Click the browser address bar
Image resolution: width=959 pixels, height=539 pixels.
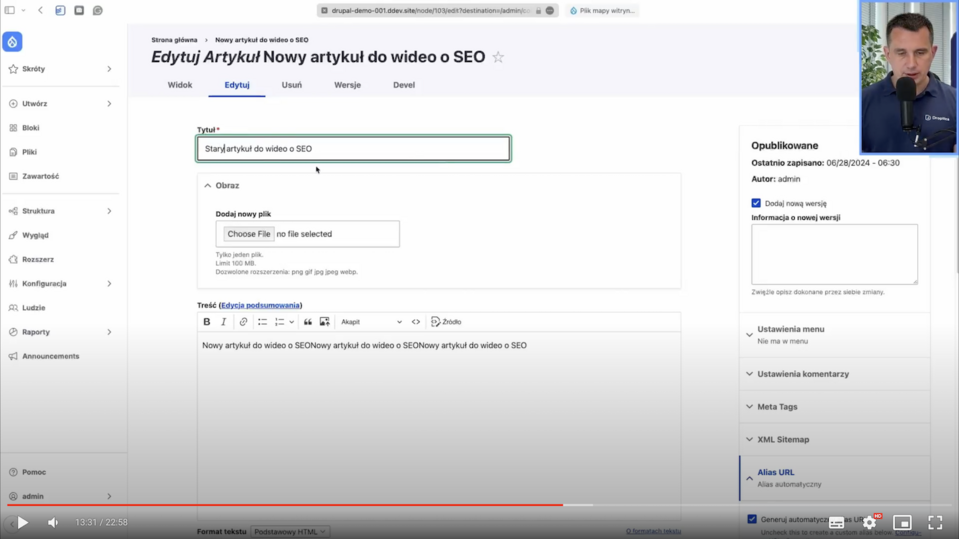pyautogui.click(x=437, y=10)
